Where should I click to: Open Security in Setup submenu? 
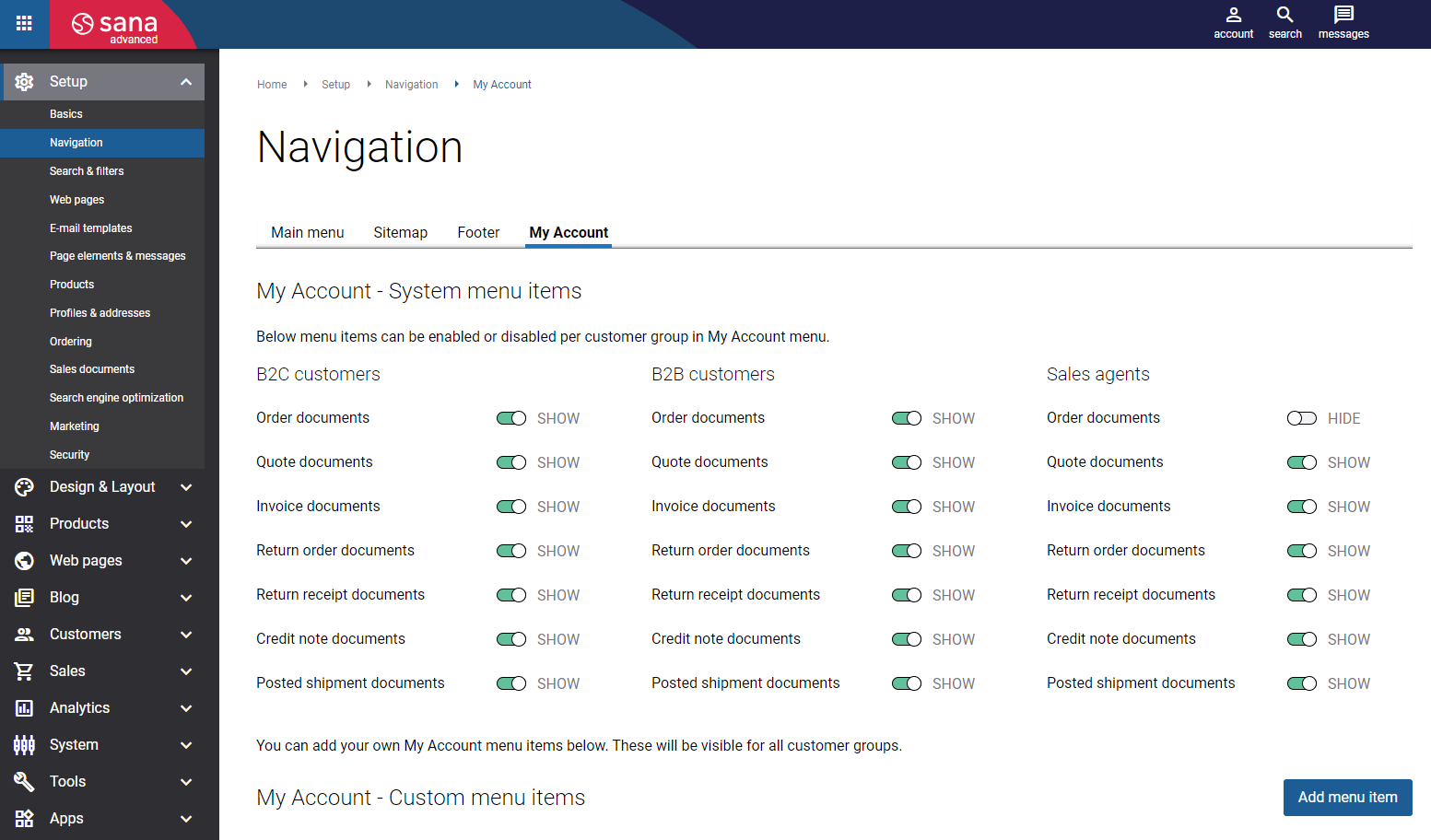tap(102, 455)
